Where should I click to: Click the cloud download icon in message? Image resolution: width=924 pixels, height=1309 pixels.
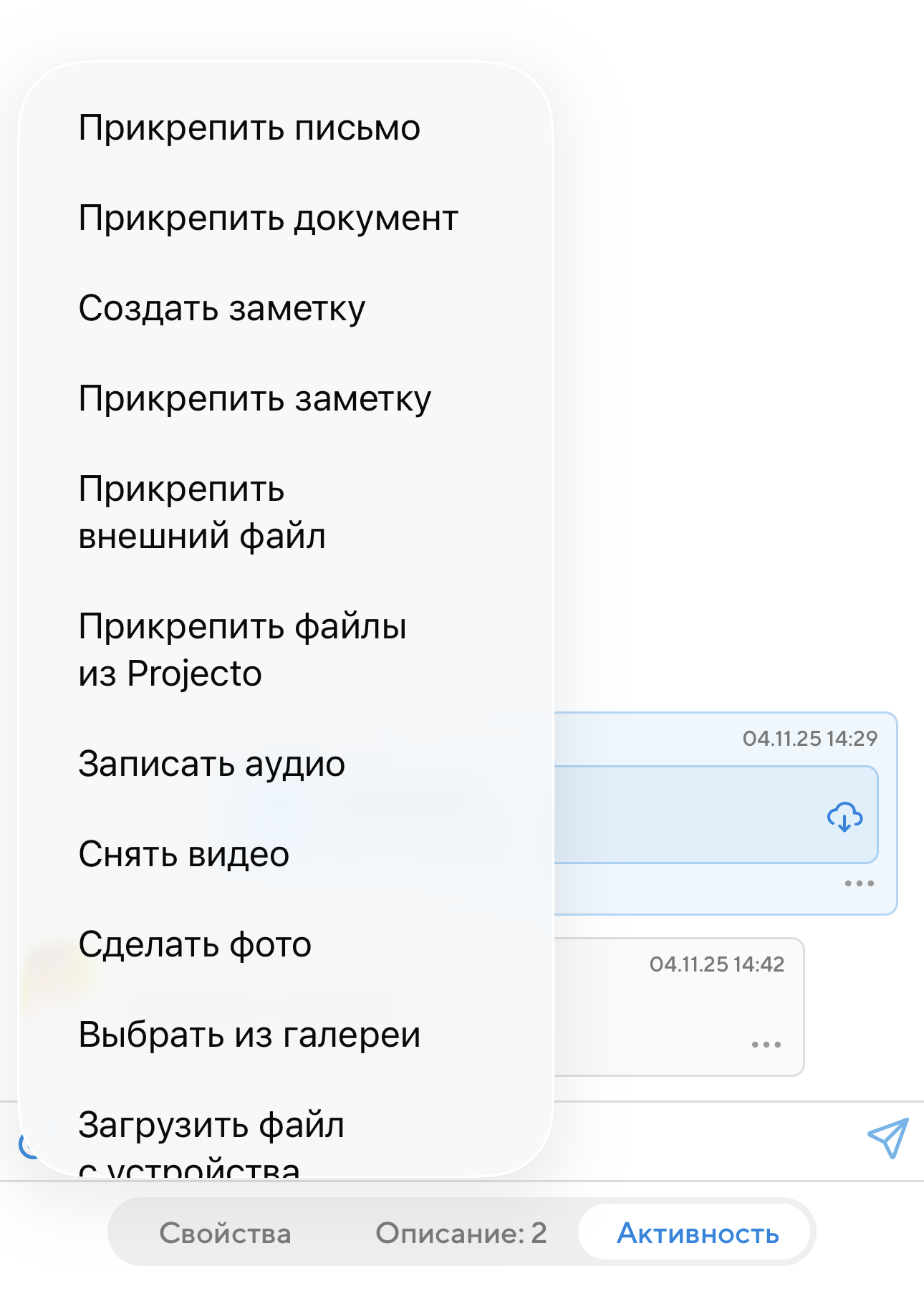(x=844, y=817)
